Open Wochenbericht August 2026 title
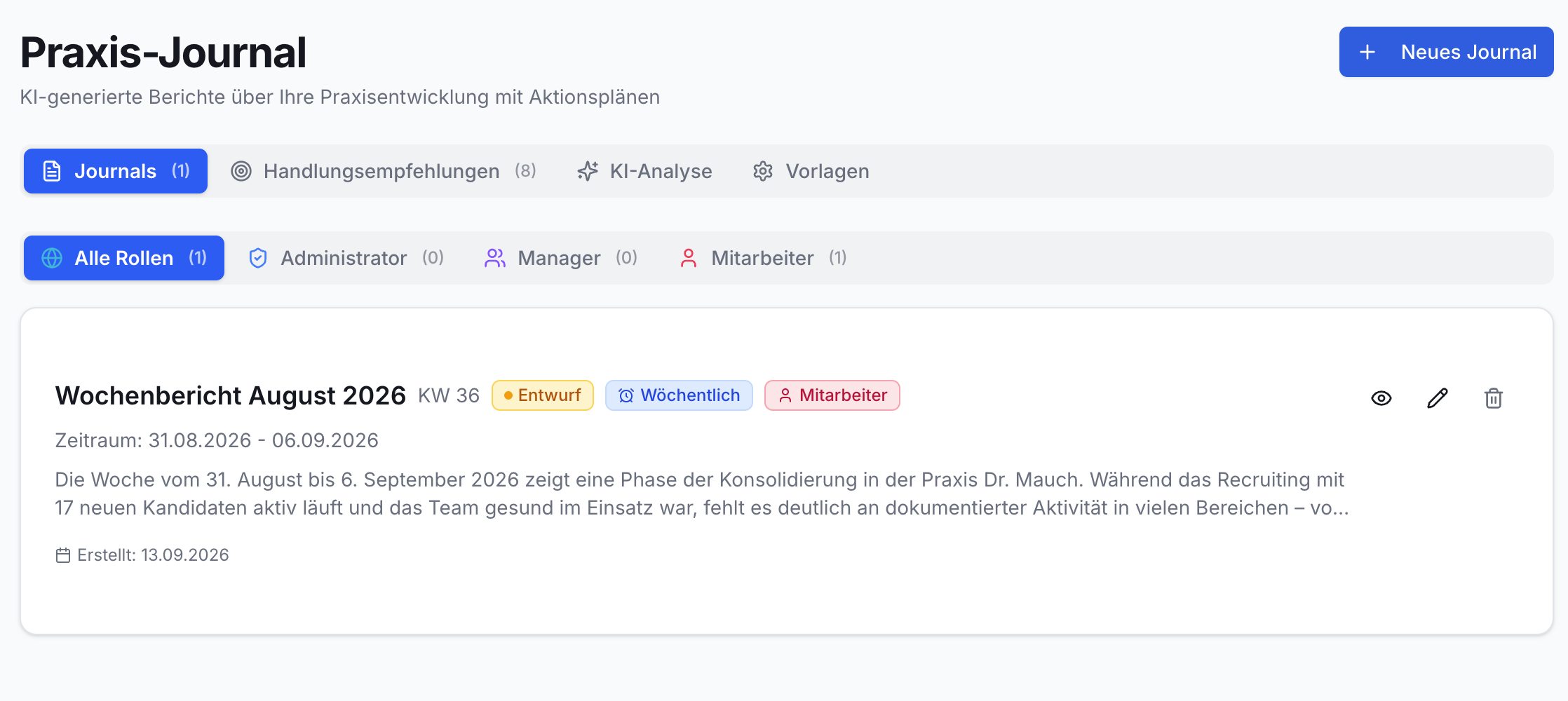 click(231, 395)
